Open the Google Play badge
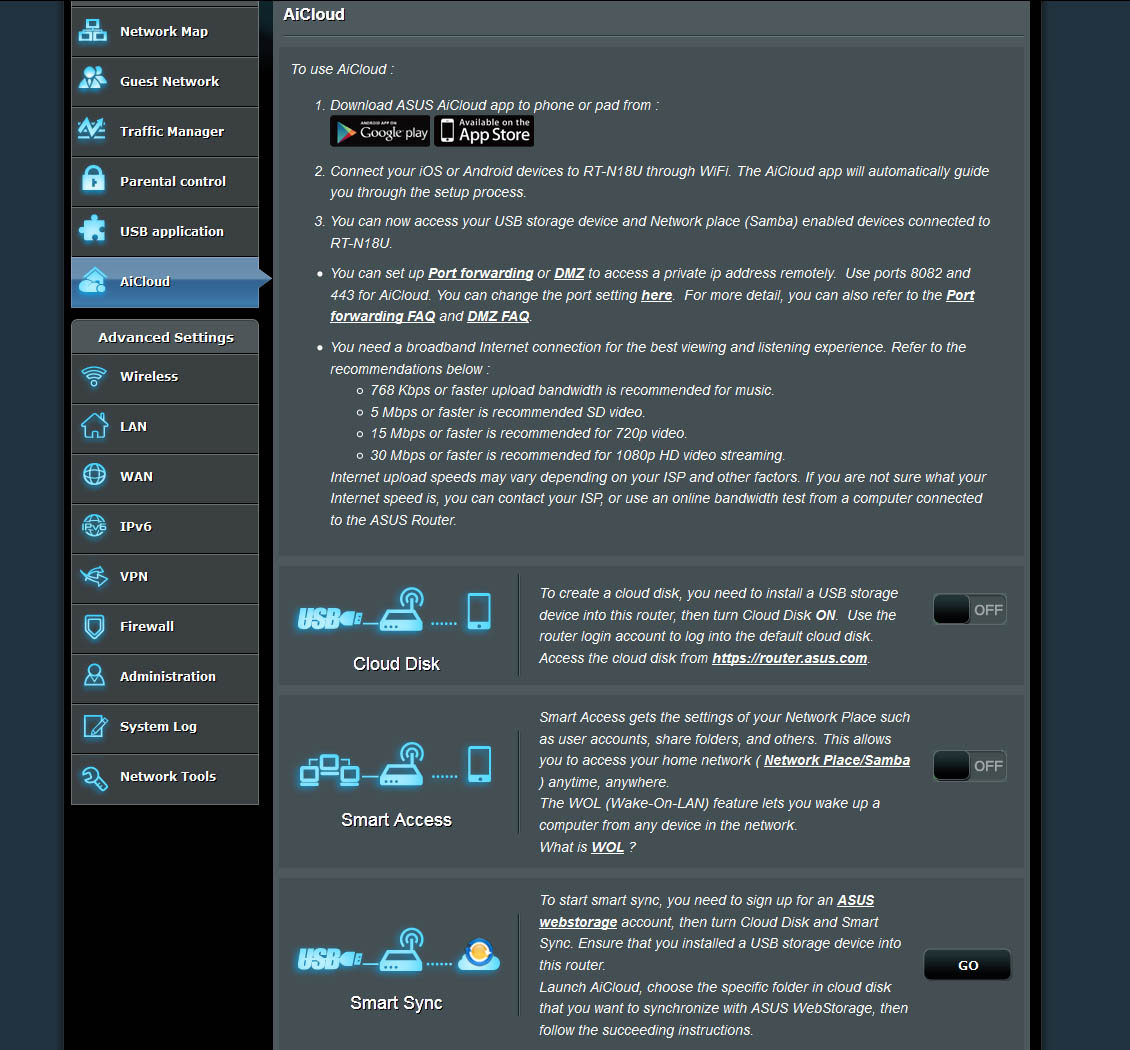The image size is (1130, 1050). coord(380,131)
